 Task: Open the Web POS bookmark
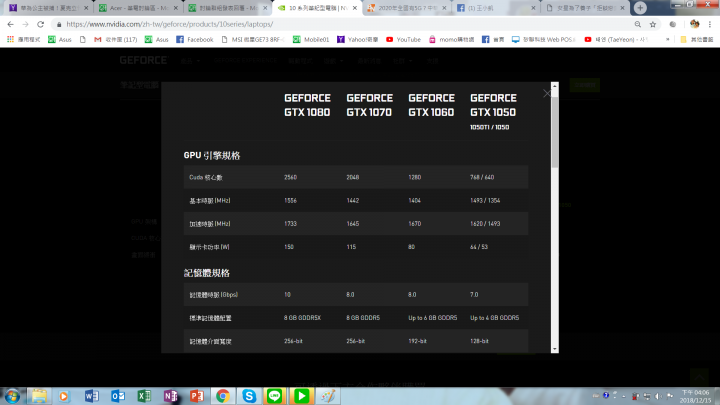click(x=544, y=39)
